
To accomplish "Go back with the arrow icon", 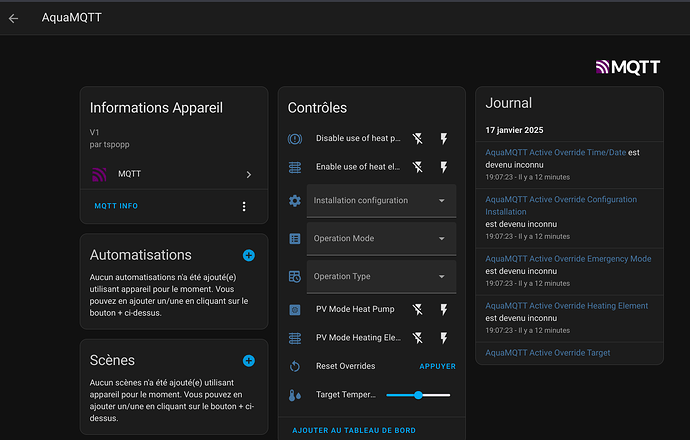I will coord(14,18).
